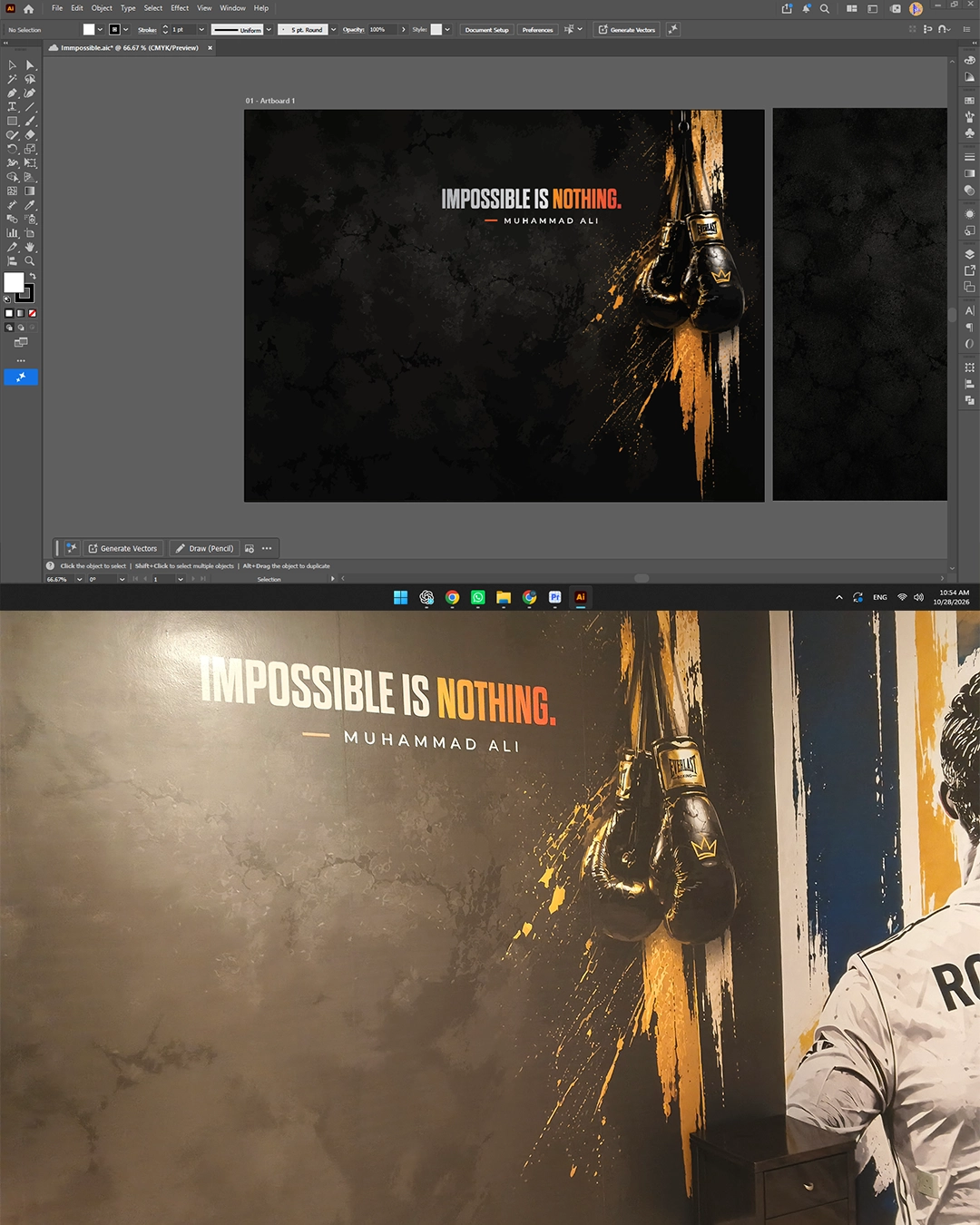
Task: Select the Selection tool arrow
Action: [x=12, y=65]
